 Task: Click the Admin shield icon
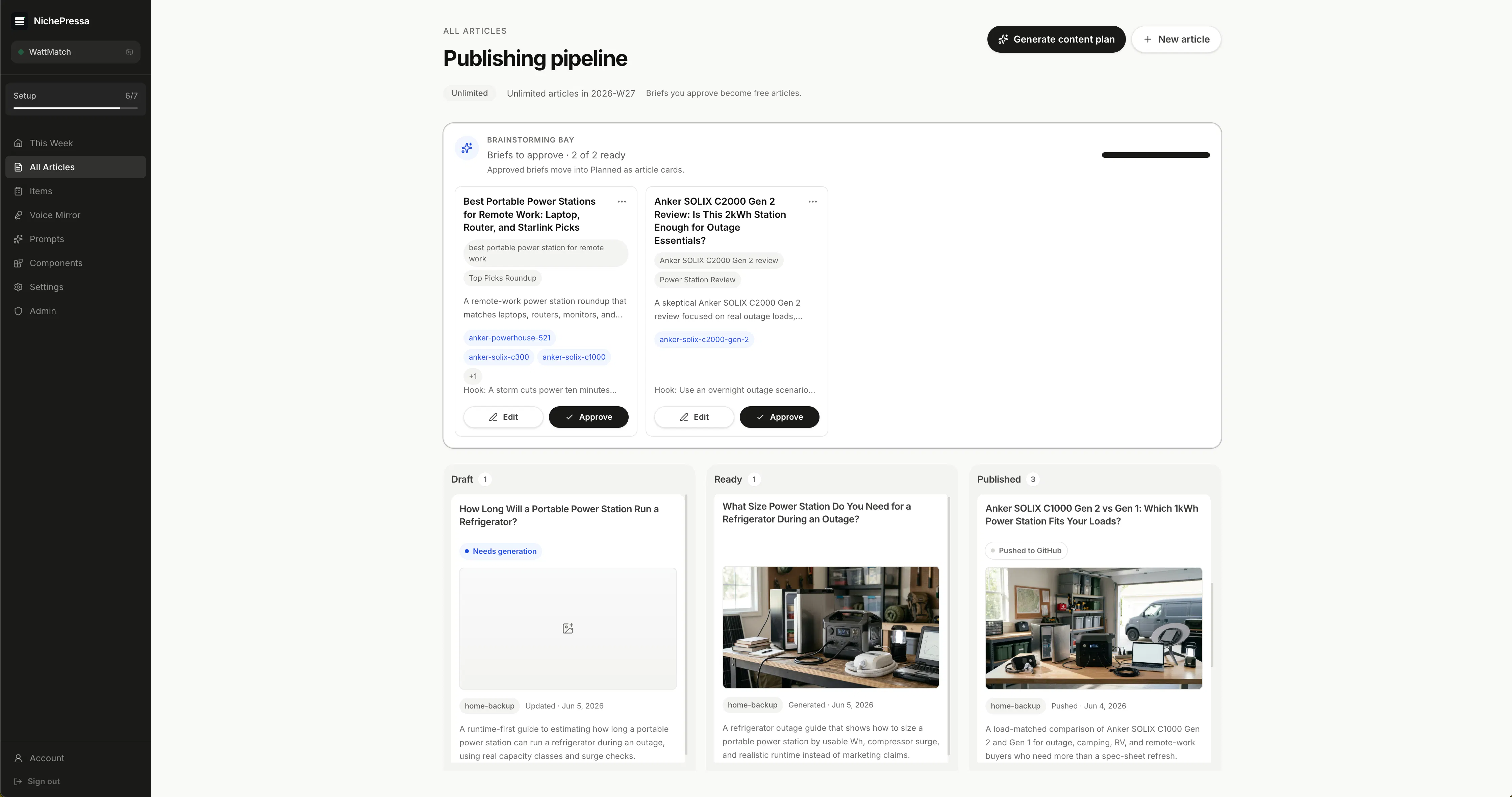pos(18,311)
